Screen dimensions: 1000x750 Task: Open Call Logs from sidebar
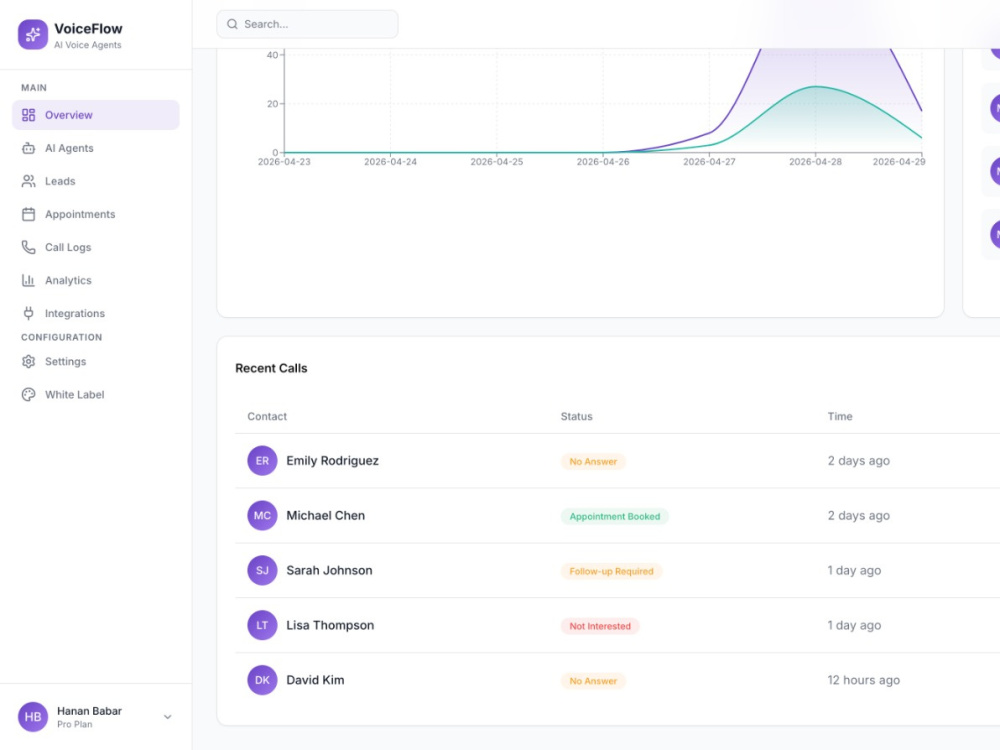(x=96, y=247)
